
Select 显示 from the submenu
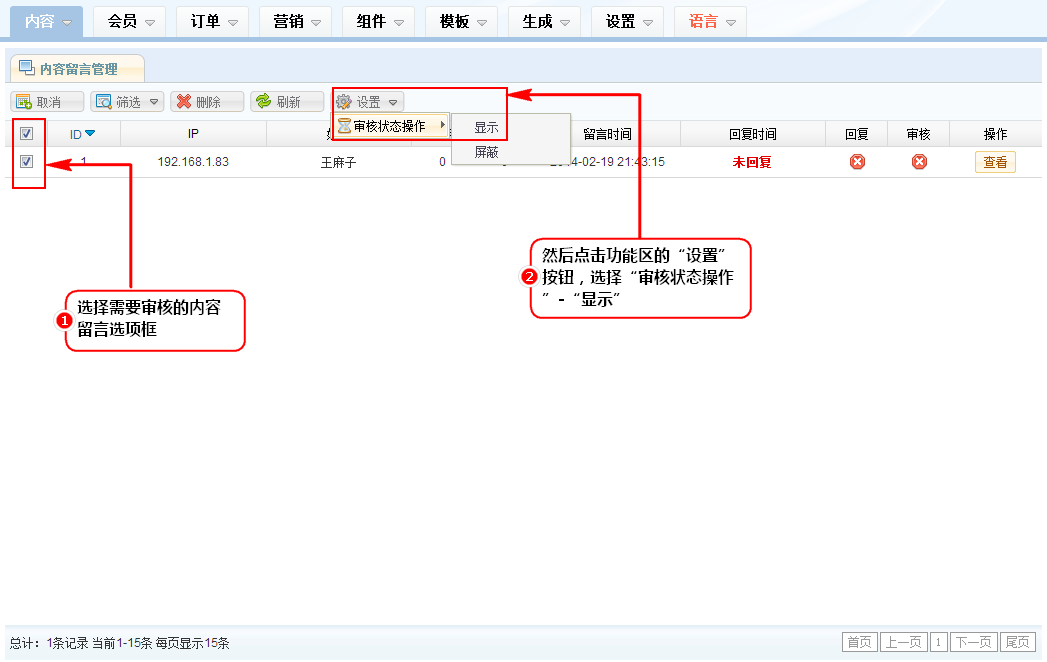click(487, 128)
